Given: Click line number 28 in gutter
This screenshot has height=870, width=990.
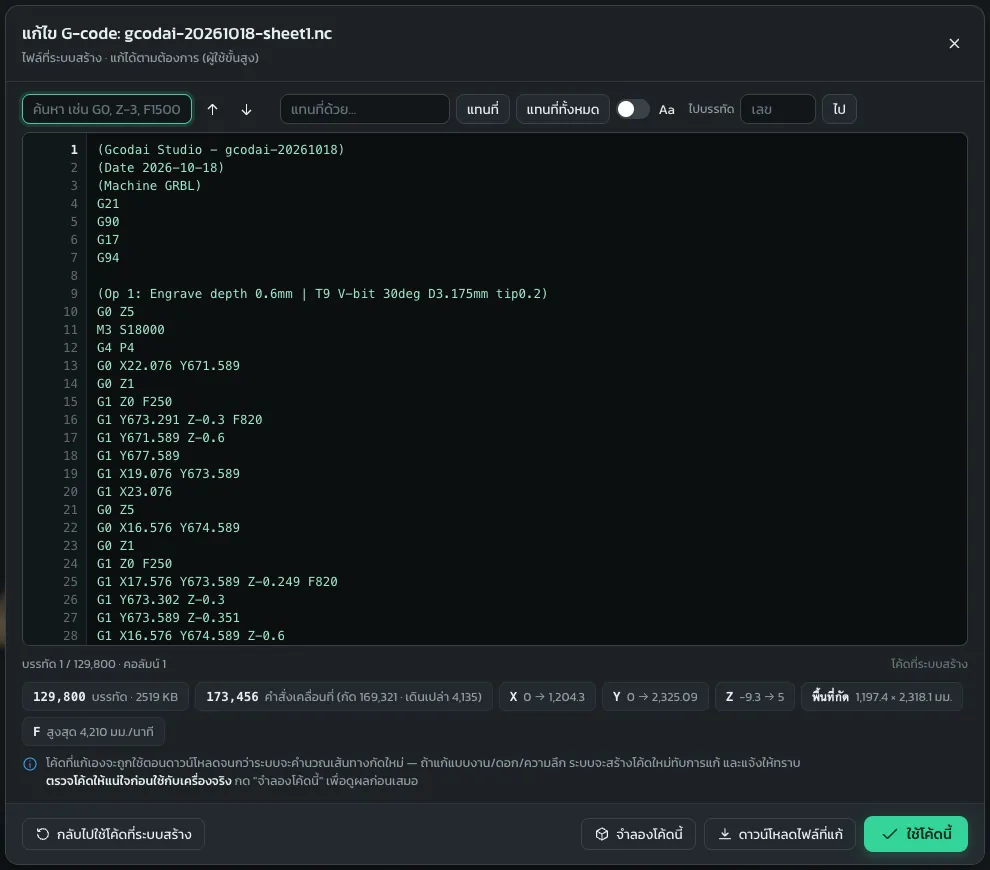Looking at the screenshot, I should click(70, 636).
